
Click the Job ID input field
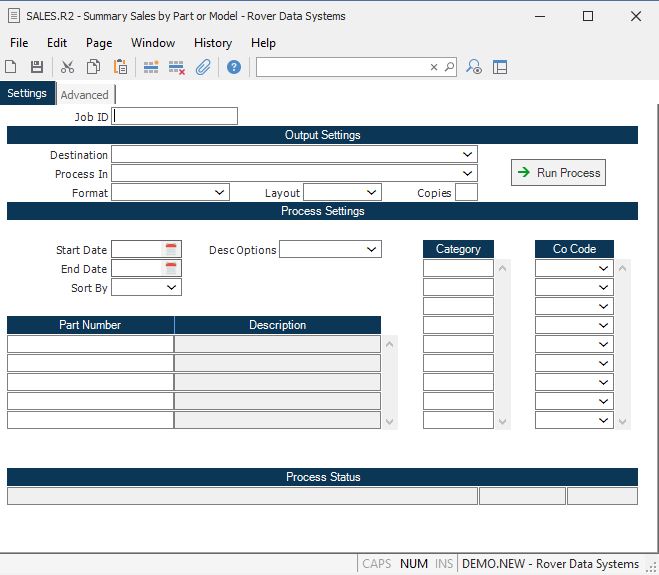[175, 116]
